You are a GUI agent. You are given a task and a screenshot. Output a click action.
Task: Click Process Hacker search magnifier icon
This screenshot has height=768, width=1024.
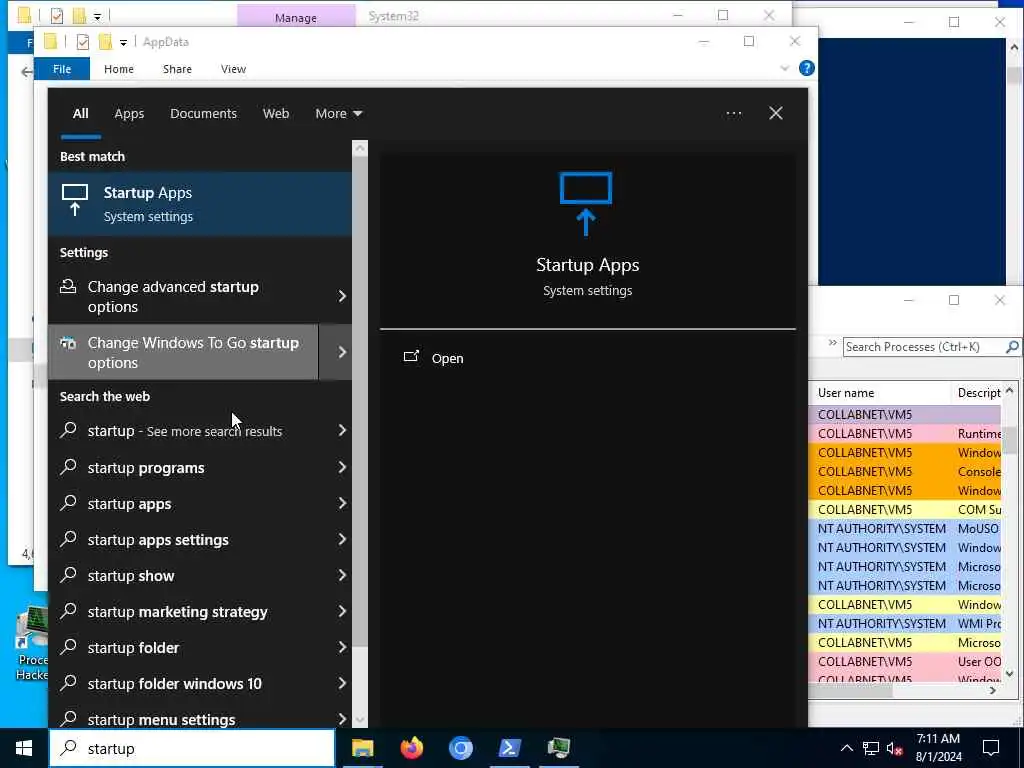(1012, 347)
